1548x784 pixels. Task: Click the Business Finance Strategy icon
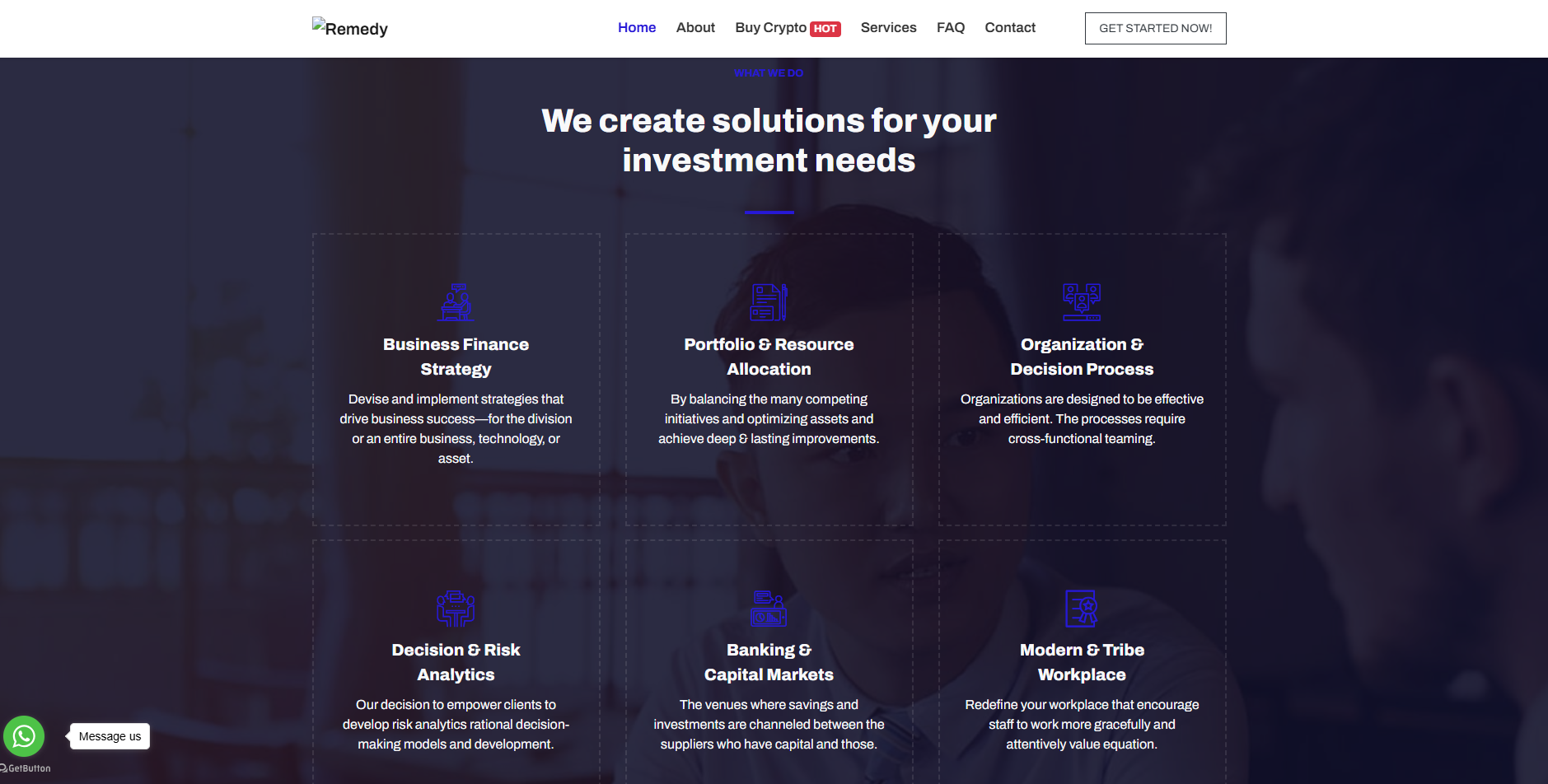click(x=456, y=302)
